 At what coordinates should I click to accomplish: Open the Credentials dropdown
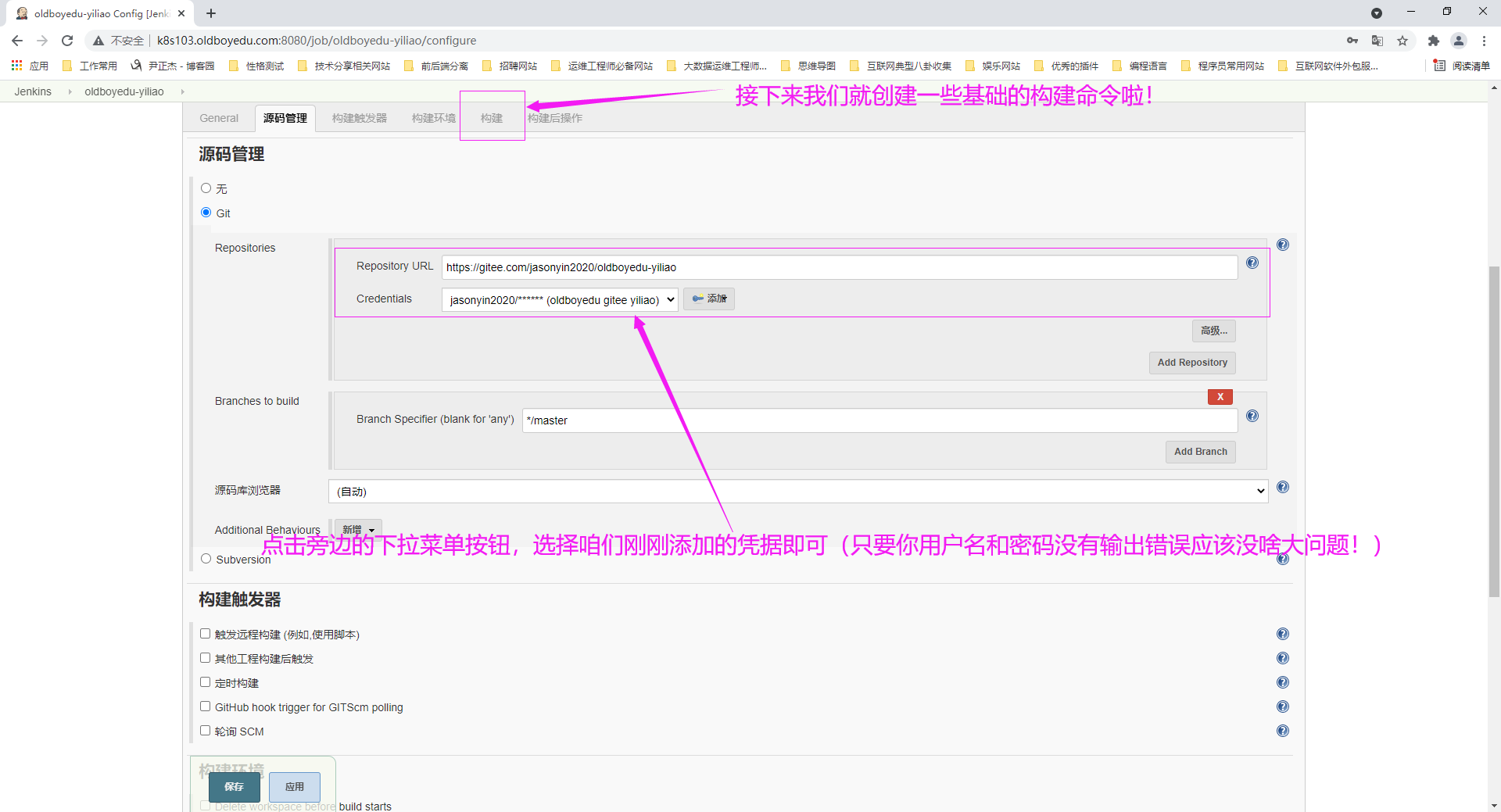click(x=560, y=300)
